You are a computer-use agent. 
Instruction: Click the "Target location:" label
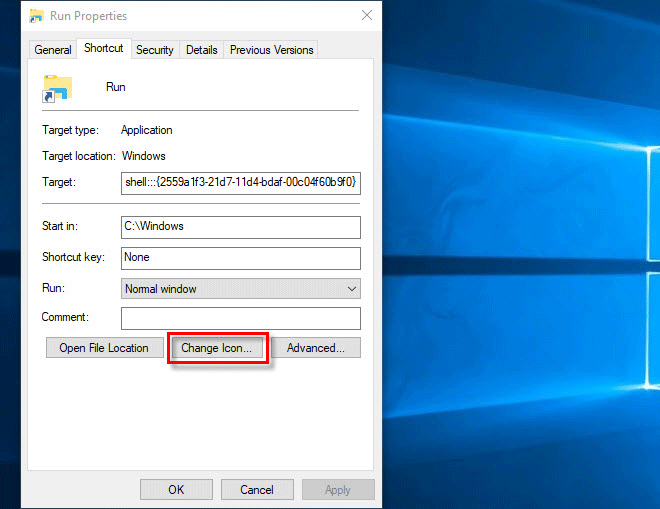click(79, 156)
